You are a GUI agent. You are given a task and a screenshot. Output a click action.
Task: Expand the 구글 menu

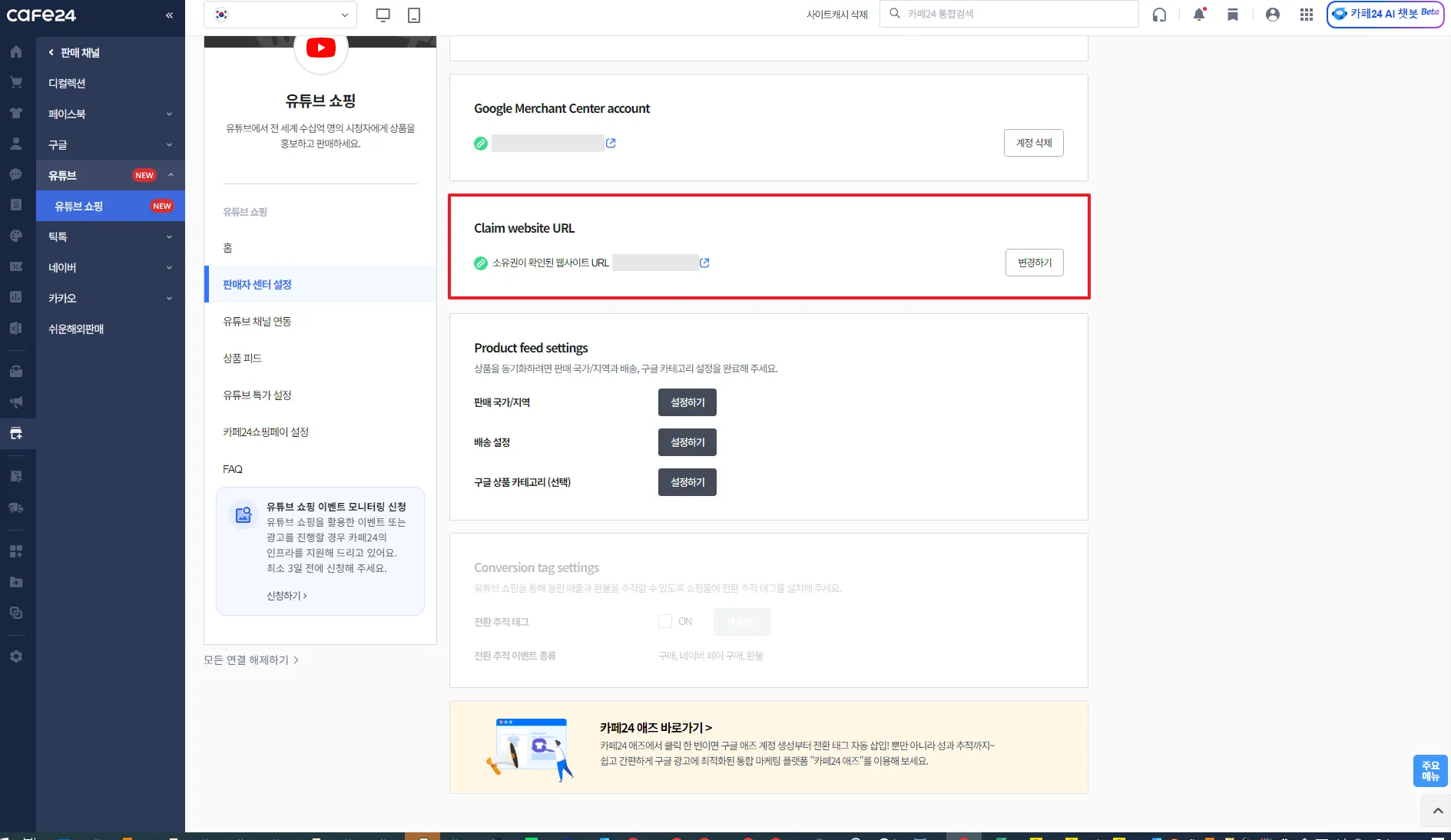tap(111, 144)
